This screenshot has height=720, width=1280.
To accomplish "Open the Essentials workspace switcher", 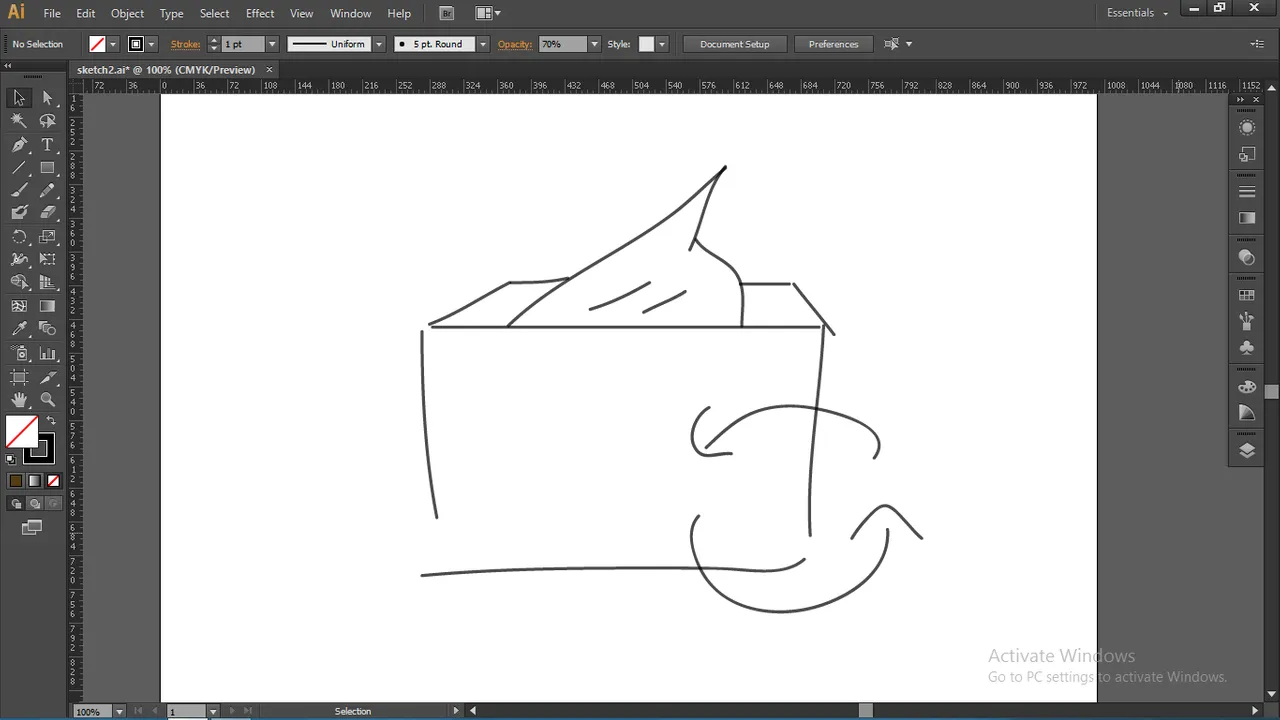I will tap(1137, 13).
